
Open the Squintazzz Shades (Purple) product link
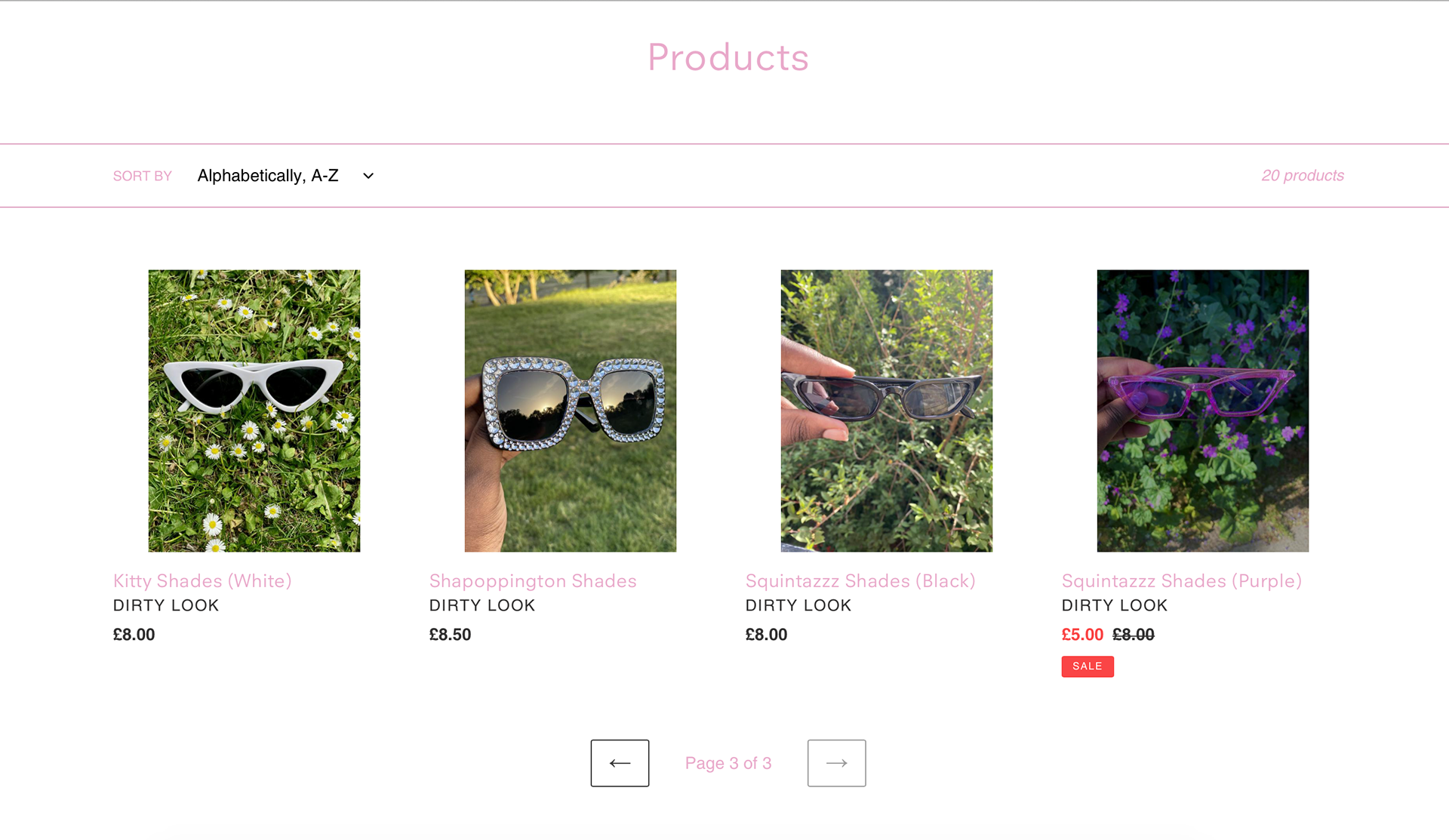click(x=1182, y=580)
